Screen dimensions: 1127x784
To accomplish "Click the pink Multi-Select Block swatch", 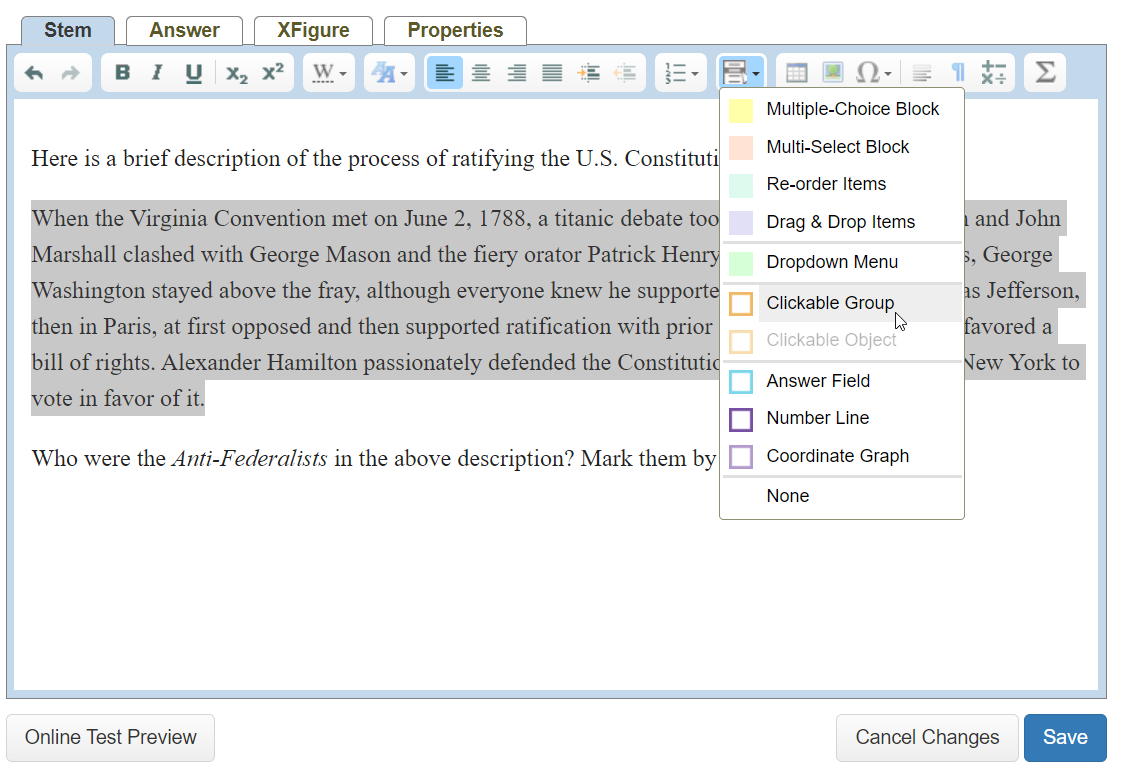I will tap(741, 147).
